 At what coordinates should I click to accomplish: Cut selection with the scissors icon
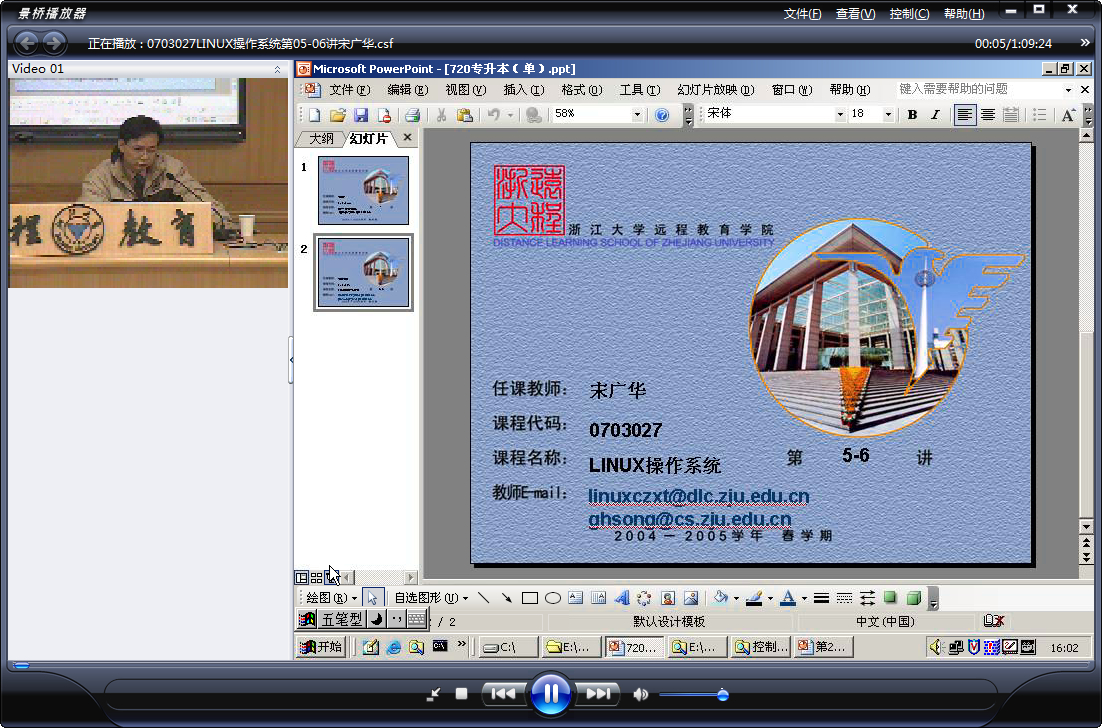point(441,115)
